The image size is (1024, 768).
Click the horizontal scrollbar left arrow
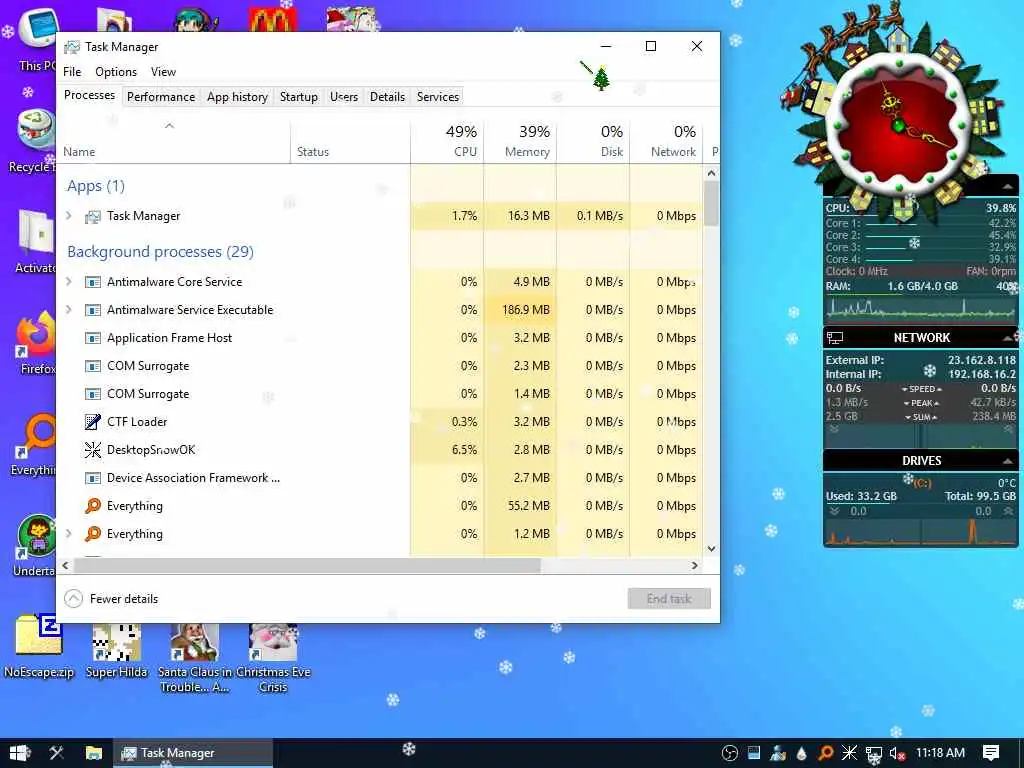pos(65,566)
